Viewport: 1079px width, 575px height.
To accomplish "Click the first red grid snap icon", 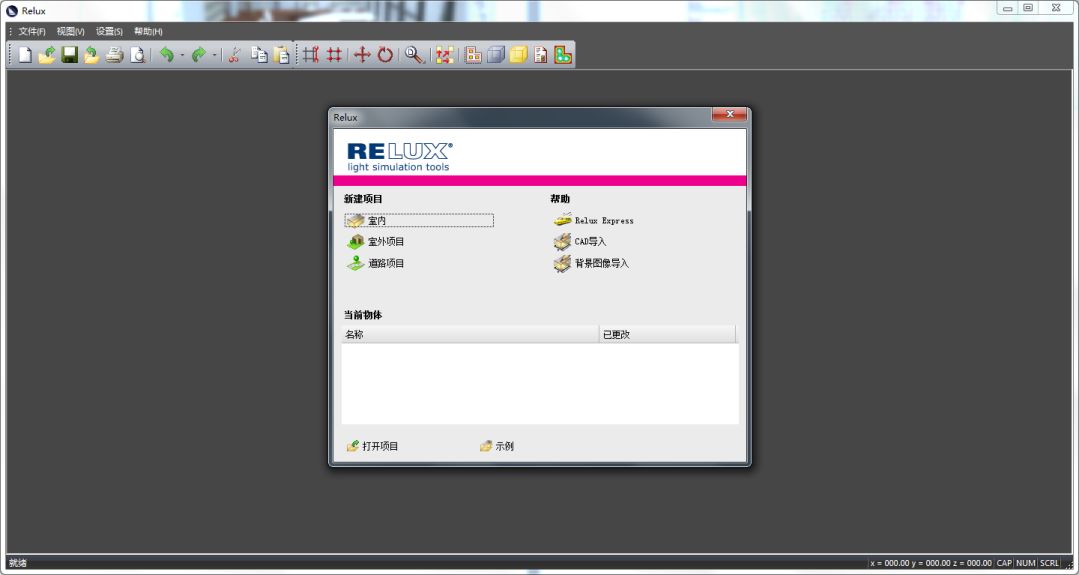I will point(311,55).
